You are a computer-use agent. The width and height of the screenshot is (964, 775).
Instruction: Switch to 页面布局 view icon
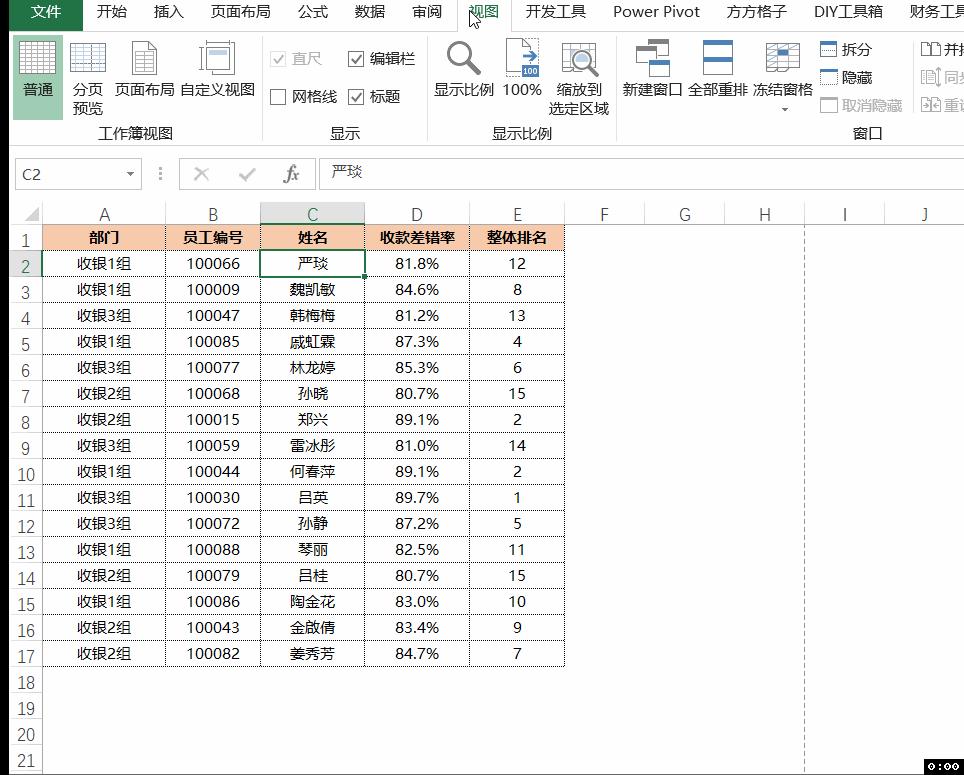tap(144, 69)
